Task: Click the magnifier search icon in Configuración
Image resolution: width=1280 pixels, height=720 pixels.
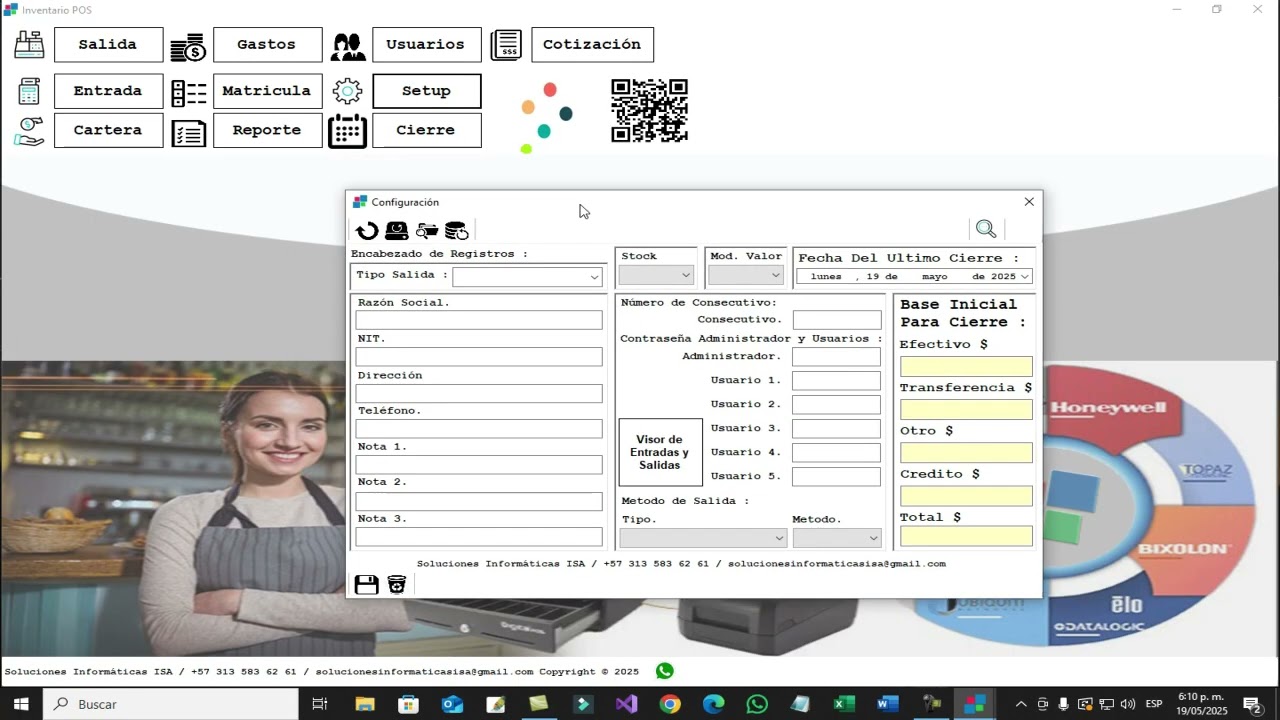Action: tap(986, 229)
